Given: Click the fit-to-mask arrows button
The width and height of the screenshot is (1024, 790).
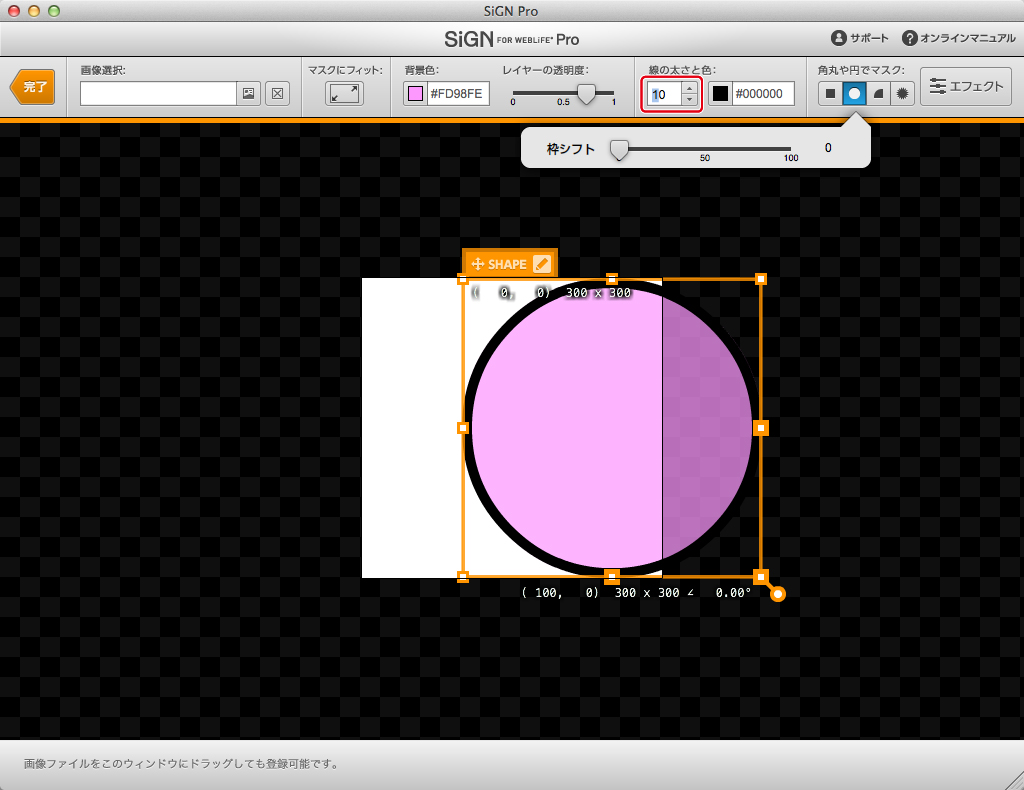Looking at the screenshot, I should [344, 93].
